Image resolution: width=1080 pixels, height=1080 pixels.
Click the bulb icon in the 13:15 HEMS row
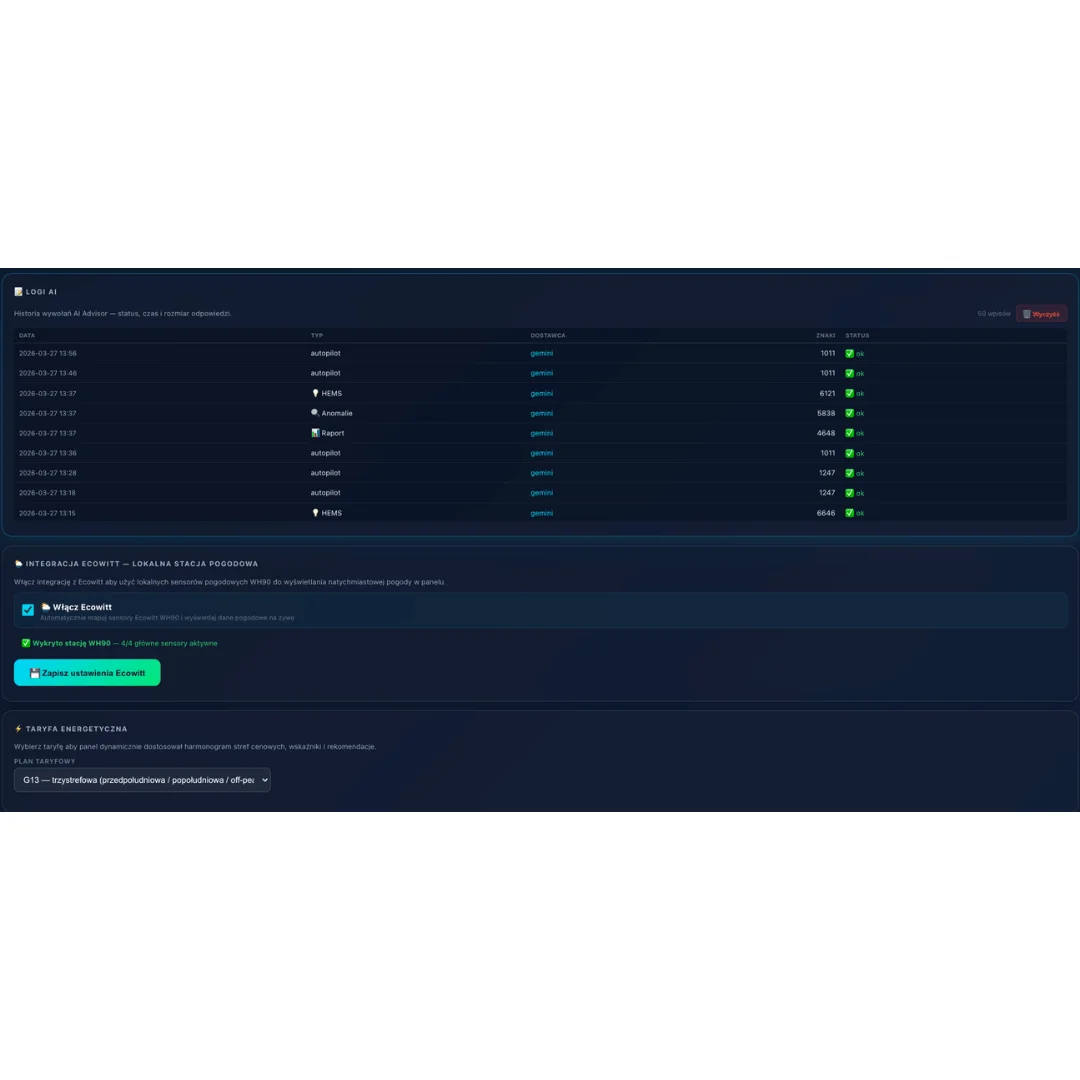315,512
